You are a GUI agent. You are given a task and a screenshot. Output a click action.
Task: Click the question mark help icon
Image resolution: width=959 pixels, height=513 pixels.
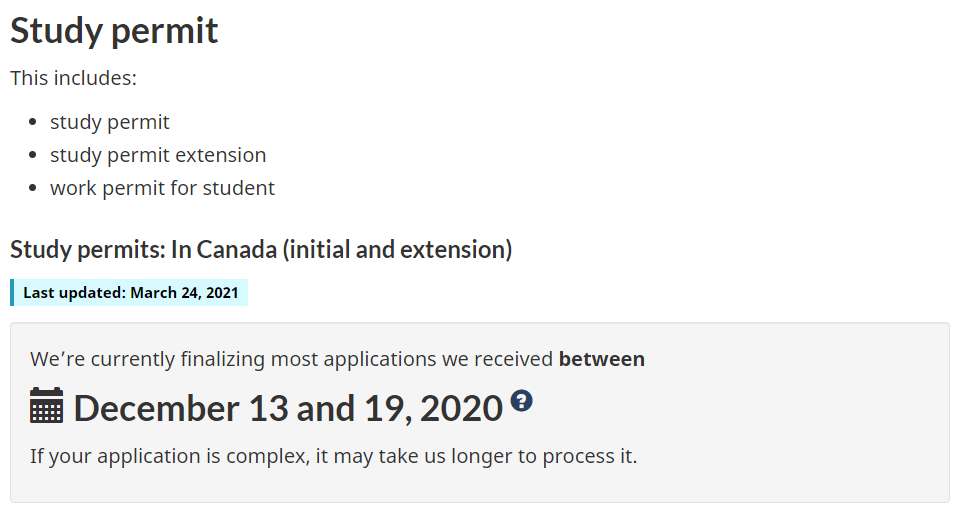coord(522,401)
